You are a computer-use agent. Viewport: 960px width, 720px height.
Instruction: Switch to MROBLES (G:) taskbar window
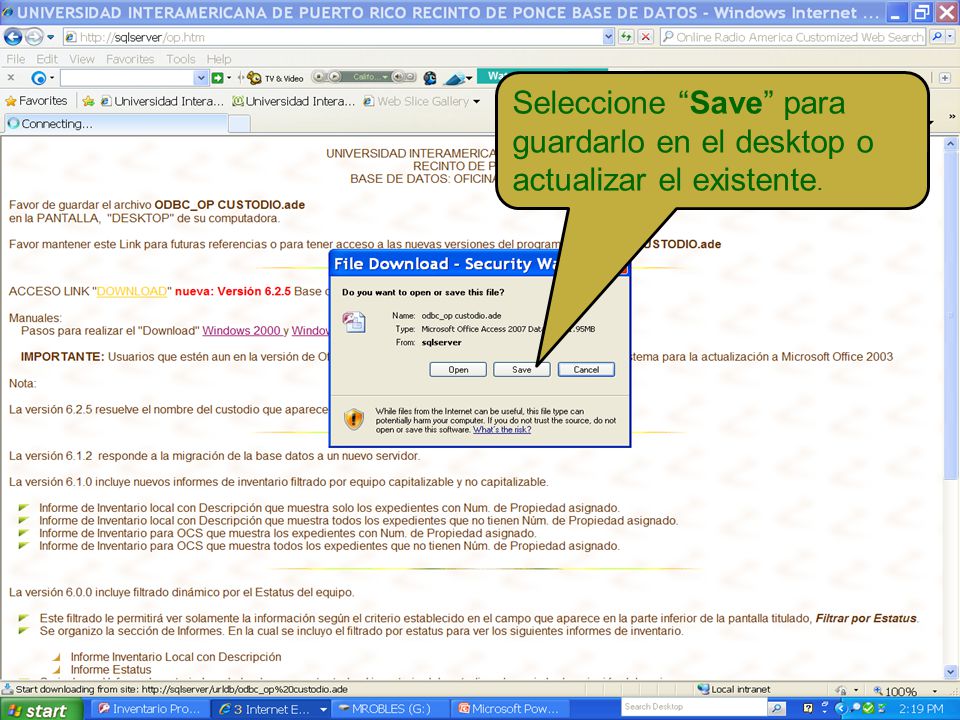click(389, 709)
